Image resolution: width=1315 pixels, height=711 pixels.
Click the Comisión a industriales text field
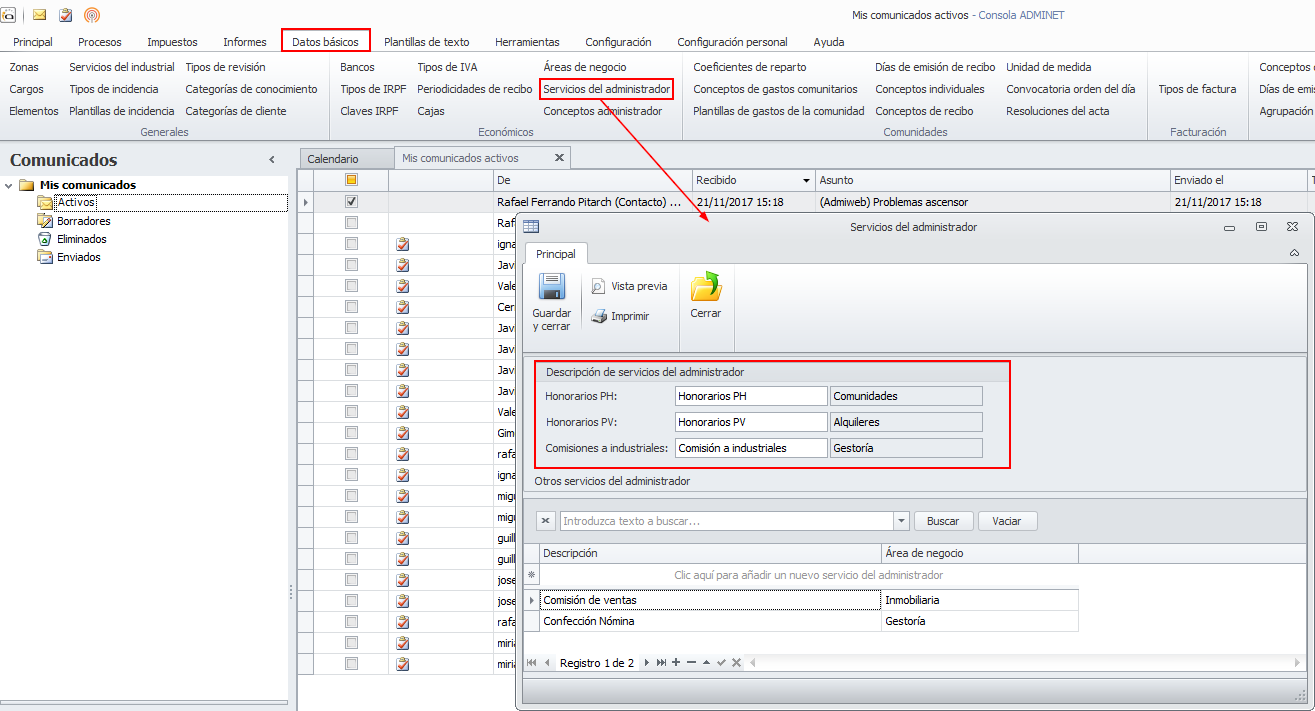(751, 448)
